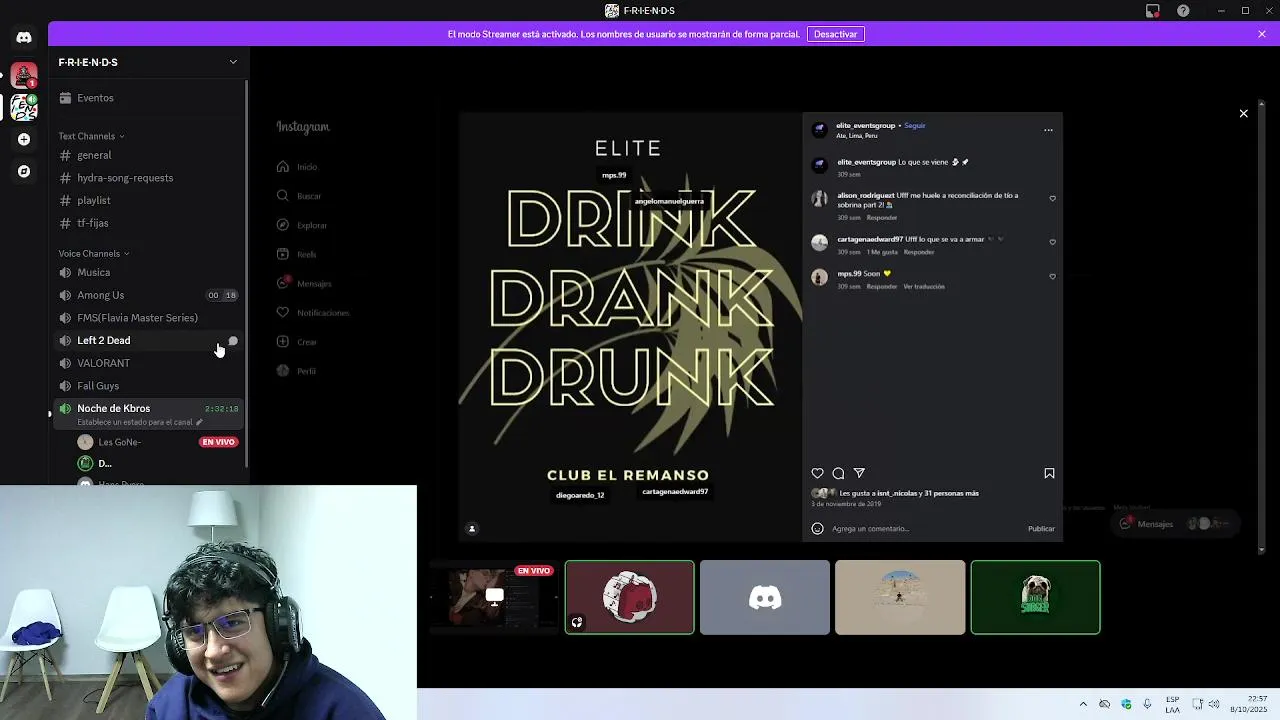Image resolution: width=1280 pixels, height=720 pixels.
Task: Select the pug avatar participant tile
Action: 1035,597
